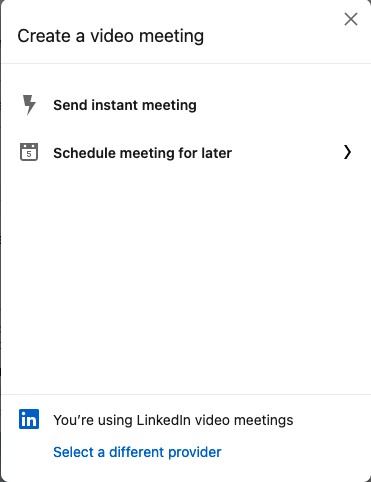Schedule a meeting for later

pos(185,153)
